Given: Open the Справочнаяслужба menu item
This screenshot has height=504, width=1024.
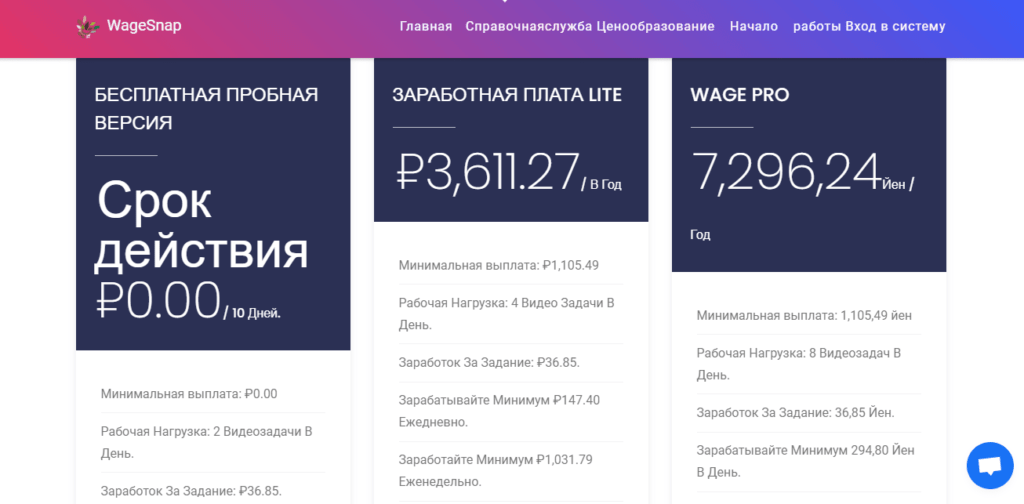Looking at the screenshot, I should (x=528, y=27).
